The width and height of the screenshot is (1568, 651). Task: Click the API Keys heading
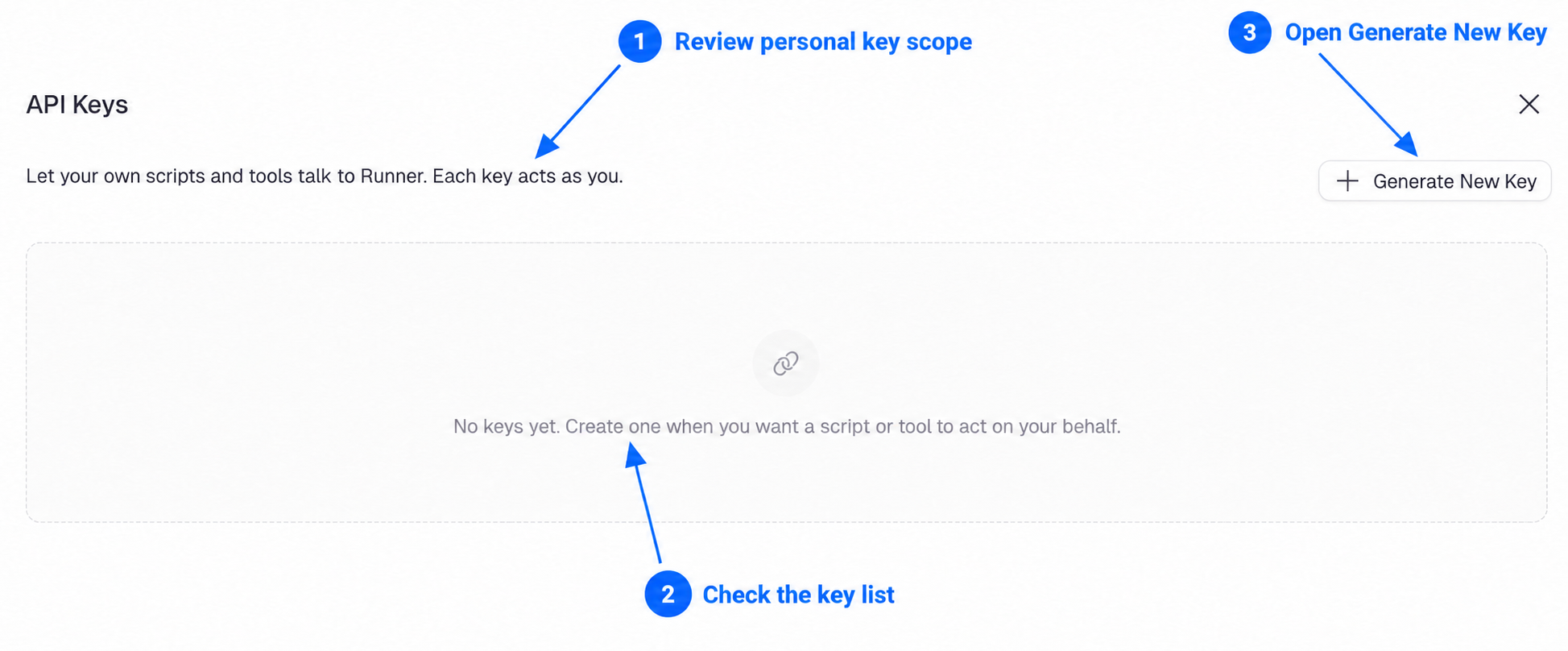point(77,105)
